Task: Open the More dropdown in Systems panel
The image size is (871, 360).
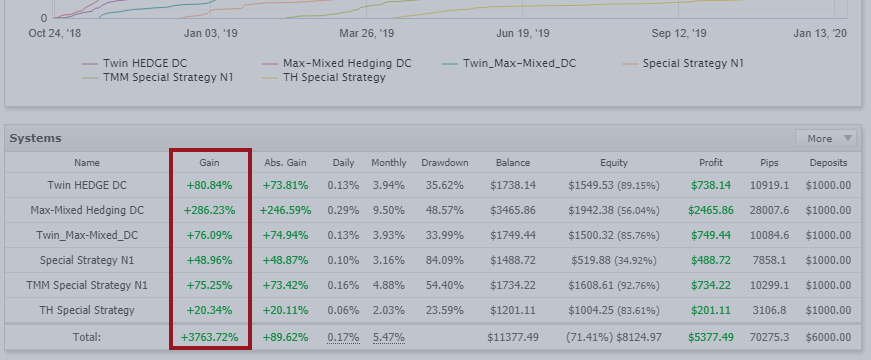Action: pos(825,138)
